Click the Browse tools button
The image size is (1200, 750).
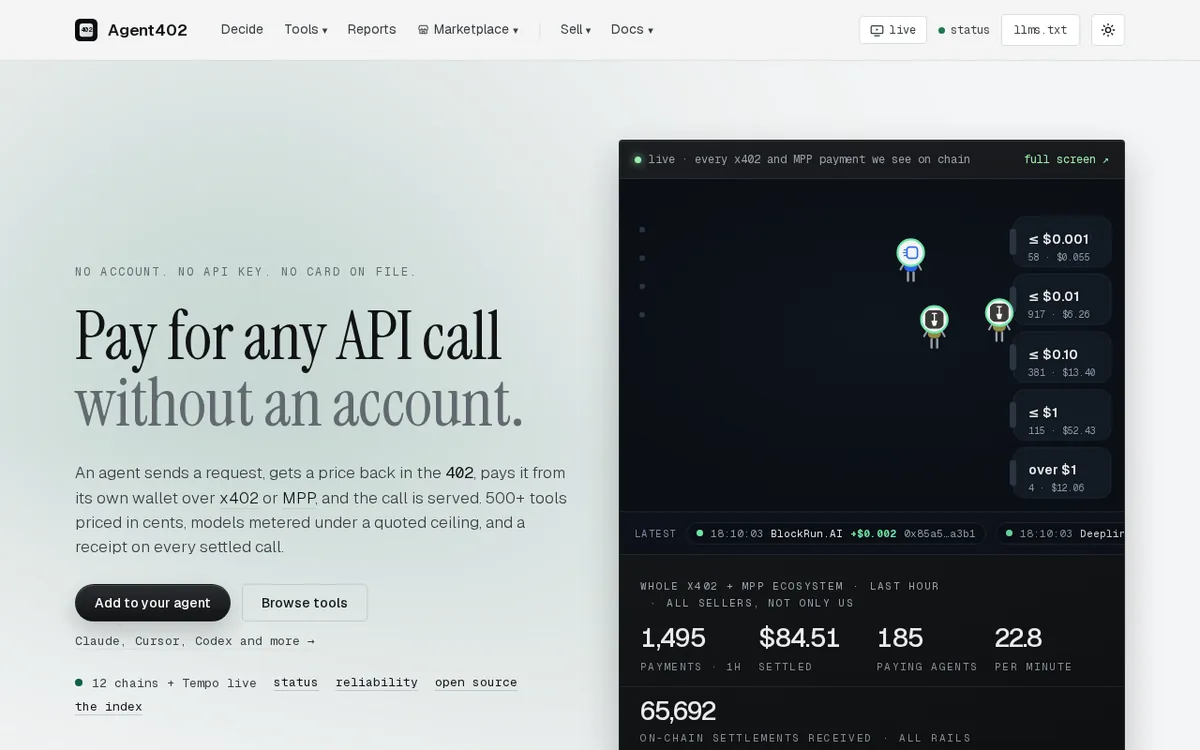tap(304, 603)
